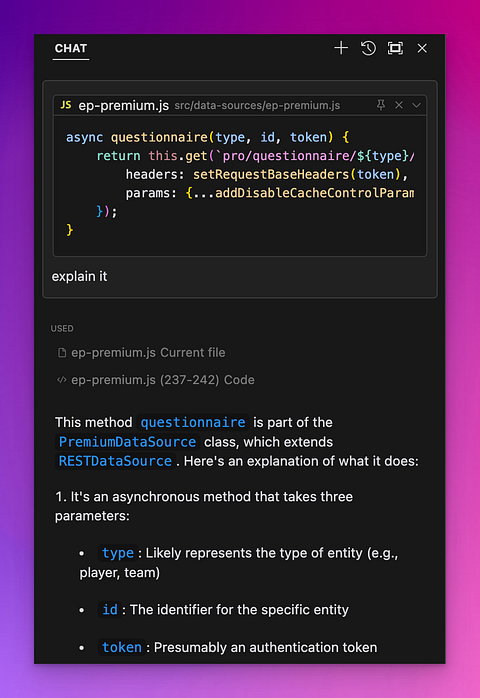Click the RESTDataSource symbol link
Screen dimensions: 480x698
pyautogui.click(x=115, y=461)
